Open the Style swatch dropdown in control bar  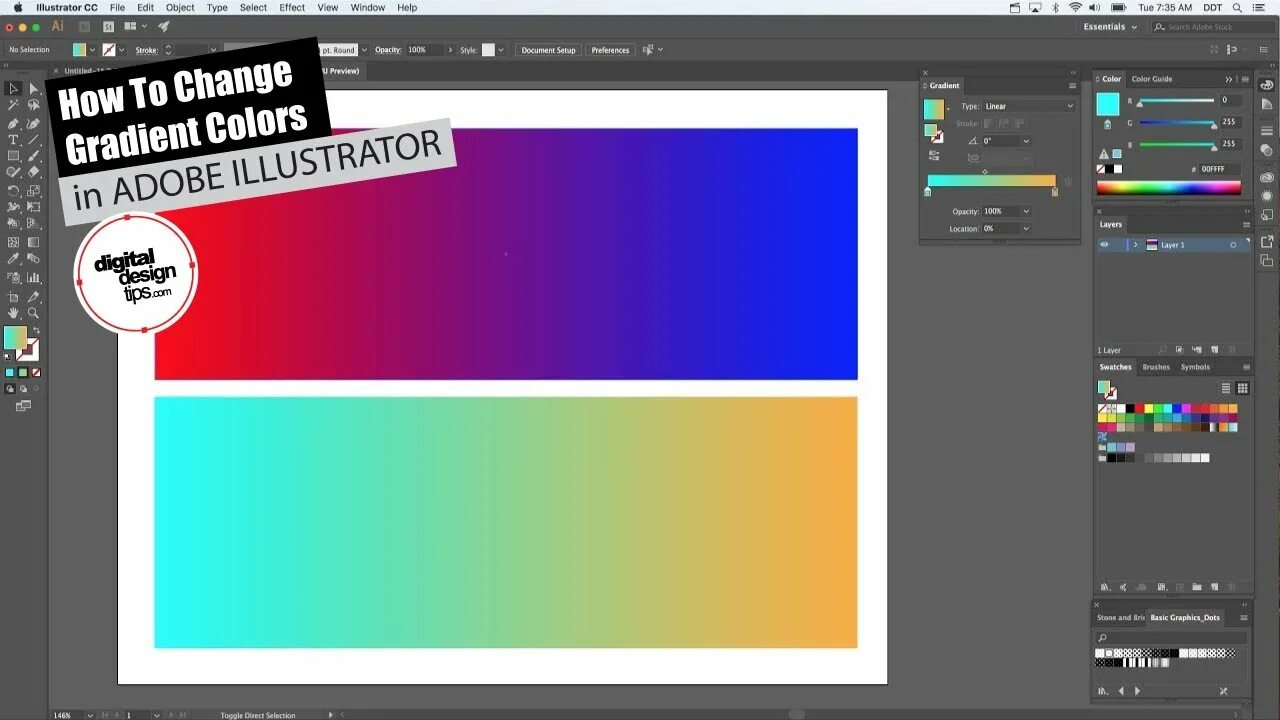tap(501, 50)
